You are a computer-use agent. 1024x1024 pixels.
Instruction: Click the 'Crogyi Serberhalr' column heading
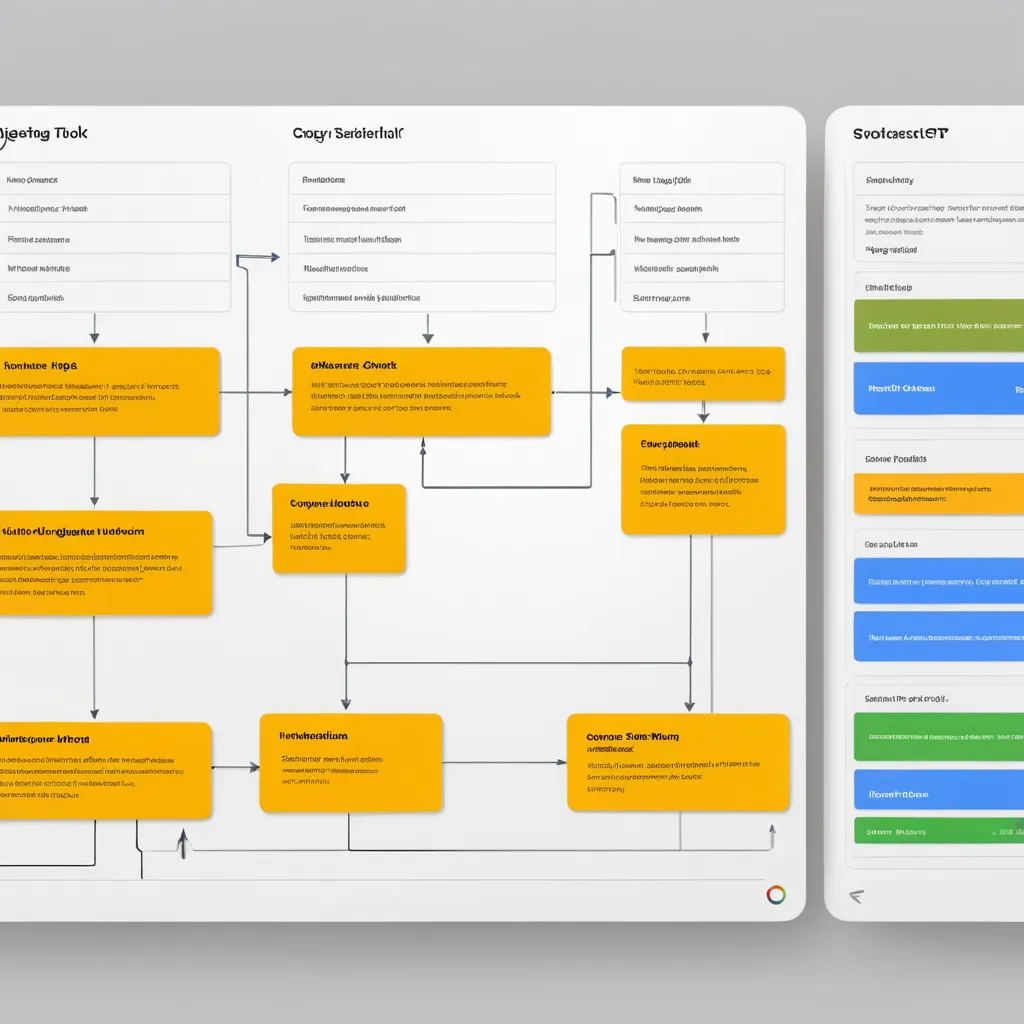pos(348,134)
